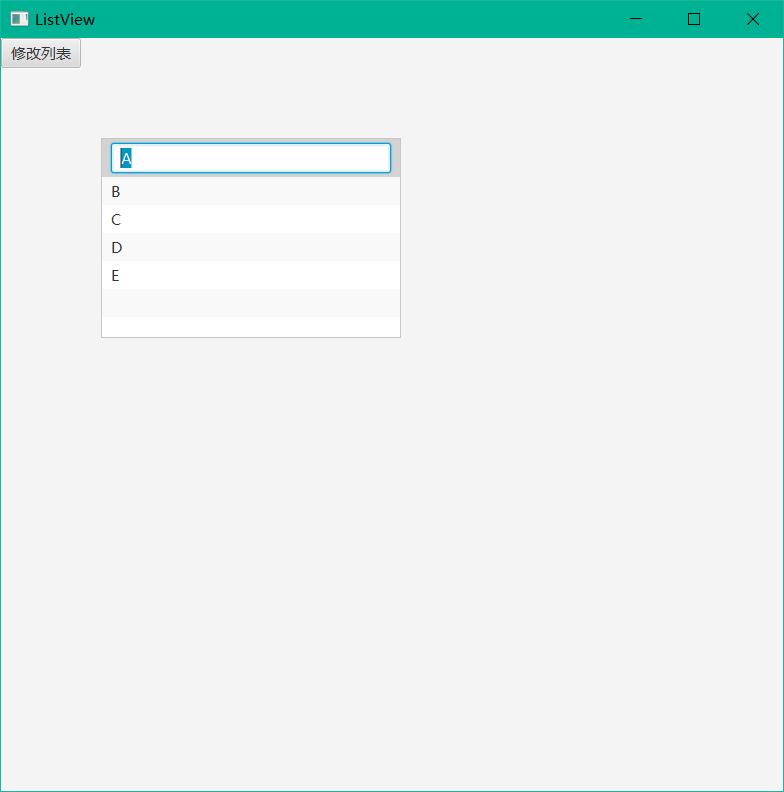Choose list row D

(x=251, y=248)
